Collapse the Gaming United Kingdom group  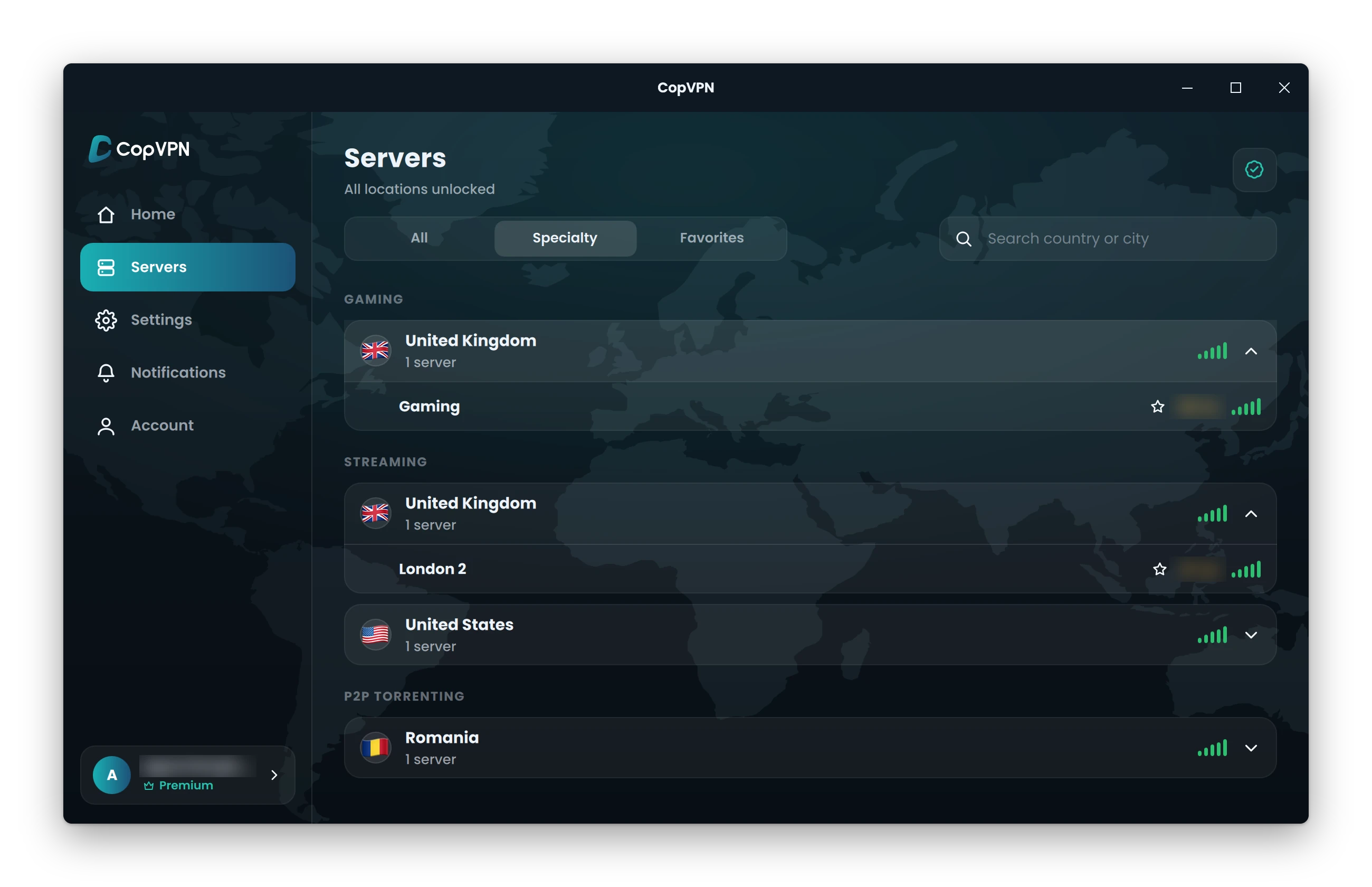click(x=1251, y=351)
